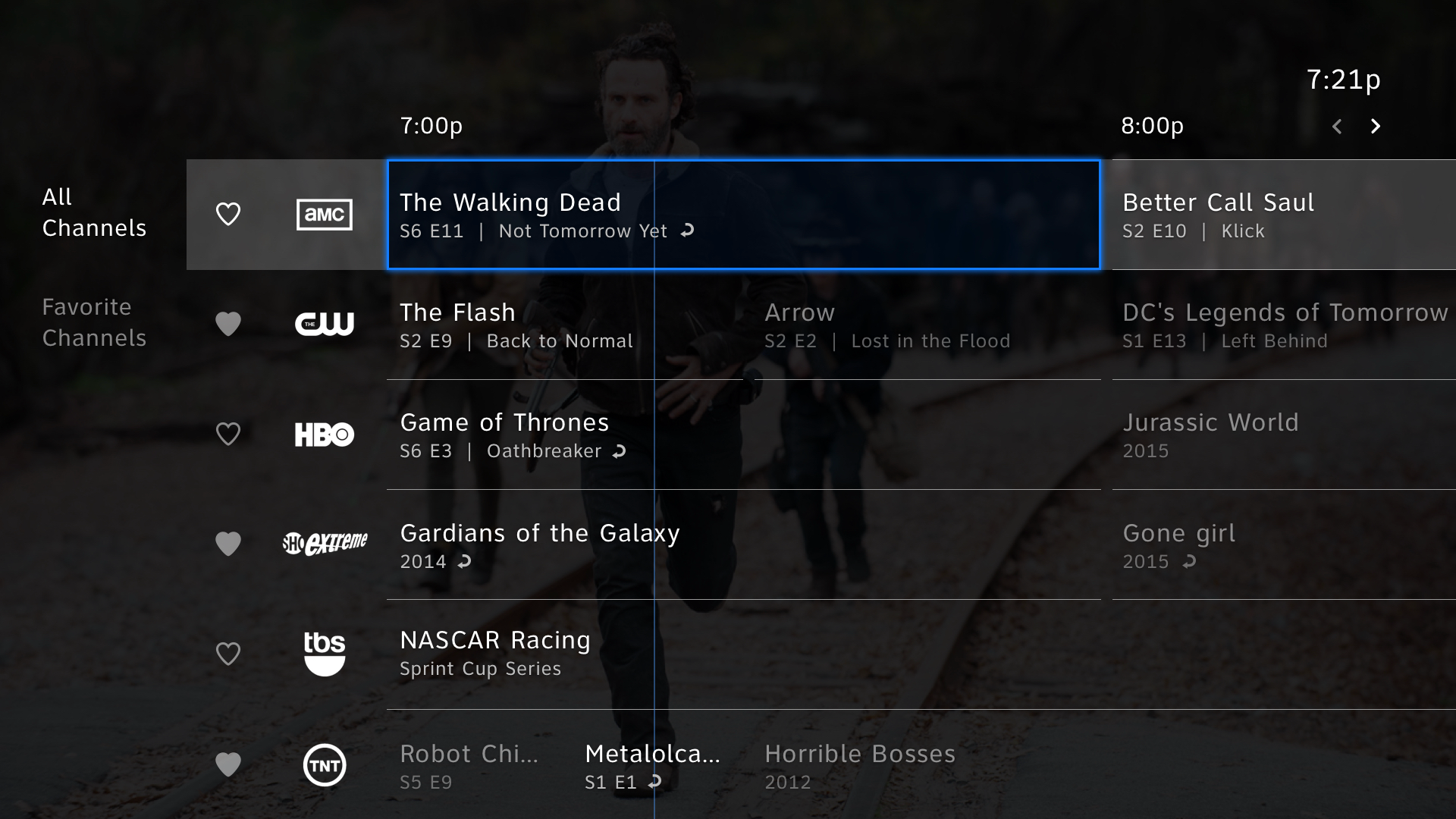The height and width of the screenshot is (819, 1456).
Task: Select the TNT channel logo
Action: coord(325,764)
